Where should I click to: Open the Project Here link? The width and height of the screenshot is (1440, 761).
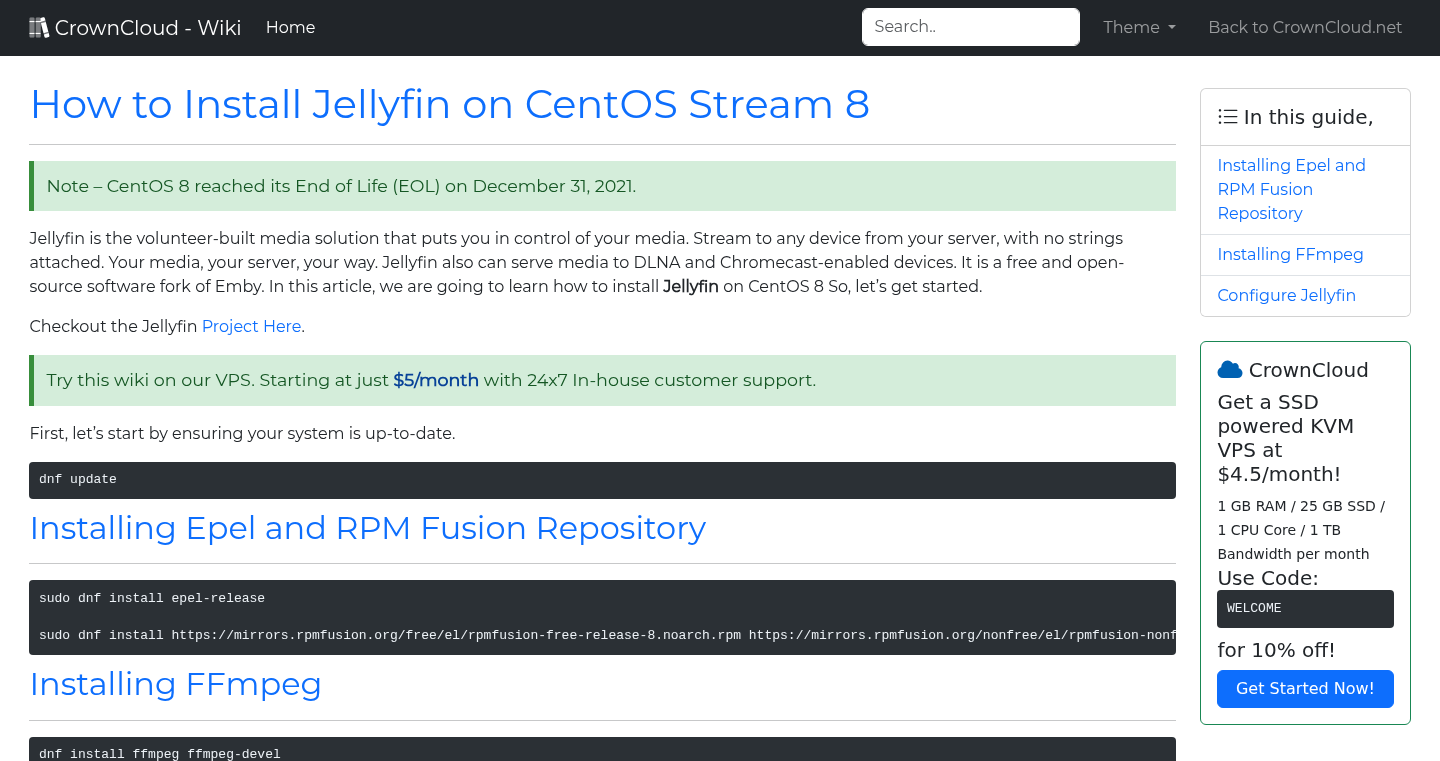point(251,326)
